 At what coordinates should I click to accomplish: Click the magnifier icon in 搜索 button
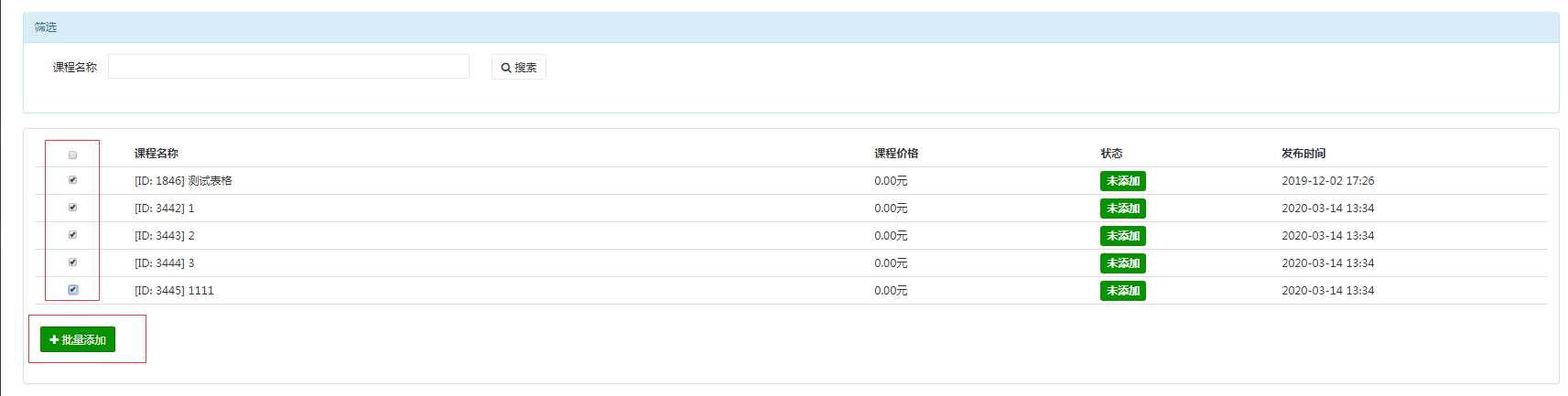pyautogui.click(x=506, y=68)
